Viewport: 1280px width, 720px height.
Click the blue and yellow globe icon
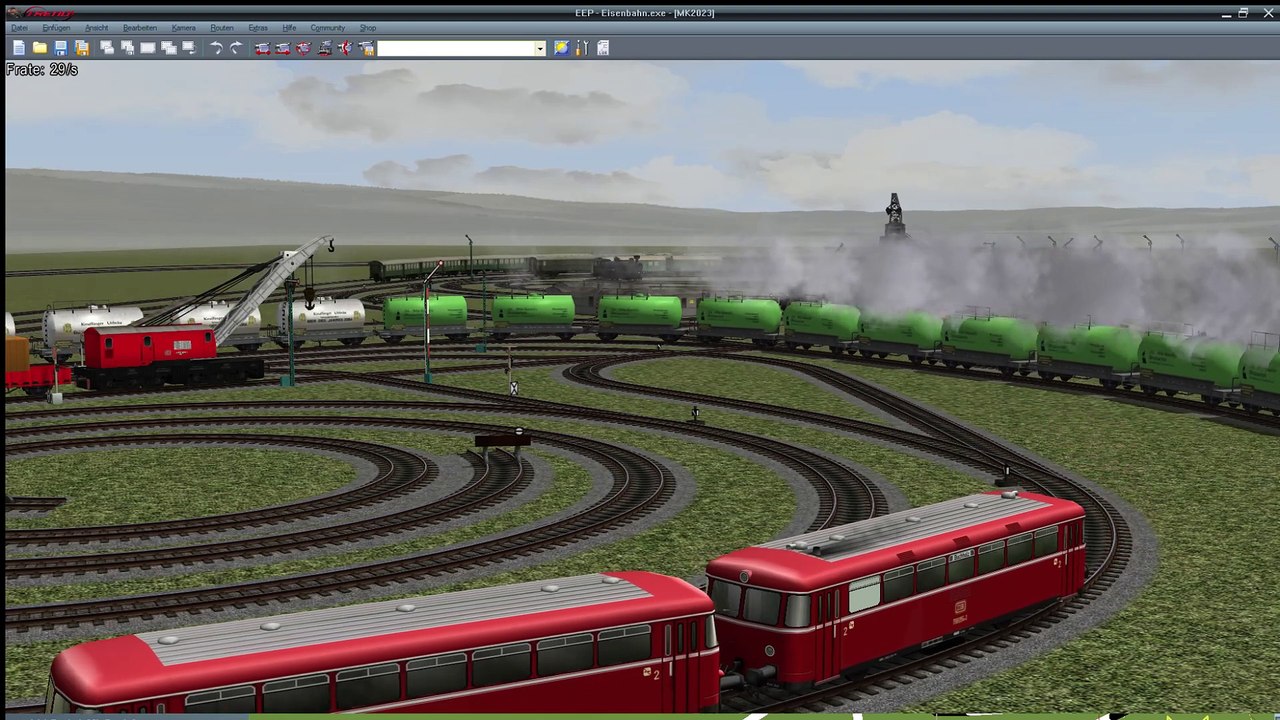click(561, 48)
